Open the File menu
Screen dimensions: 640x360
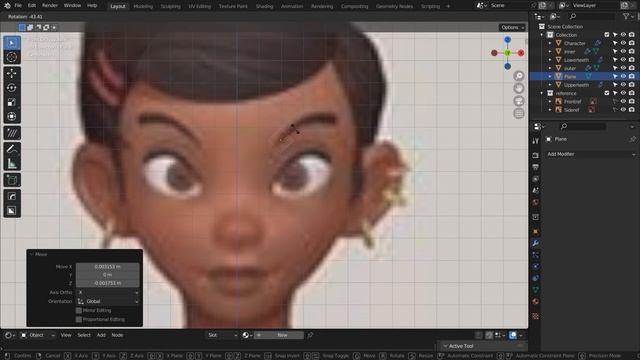[x=18, y=6]
